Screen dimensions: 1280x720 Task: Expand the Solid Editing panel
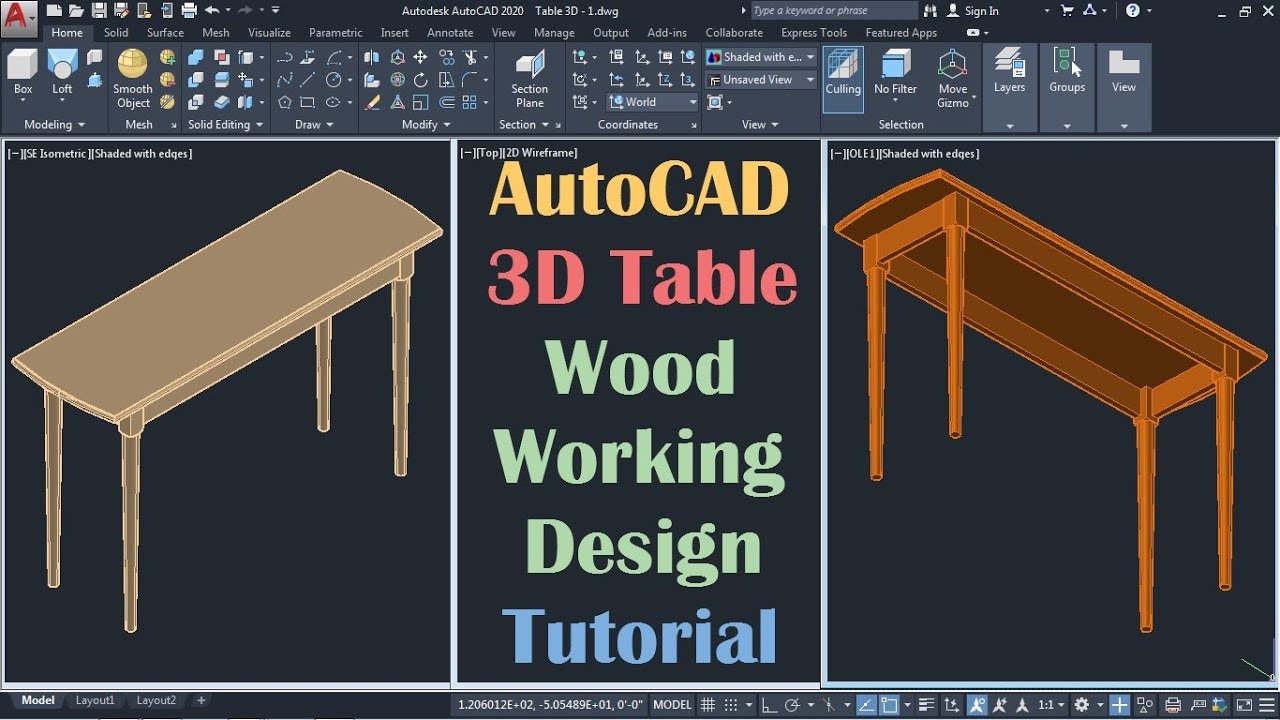[x=226, y=125]
